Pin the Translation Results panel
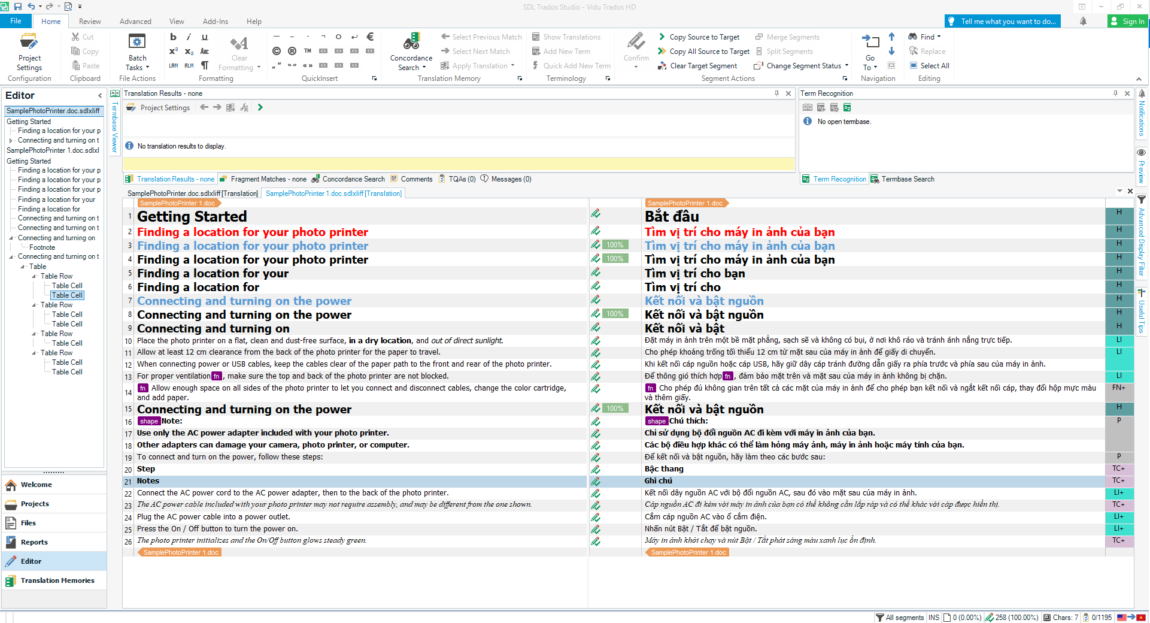Screen dimensions: 1150x623 [777, 93]
